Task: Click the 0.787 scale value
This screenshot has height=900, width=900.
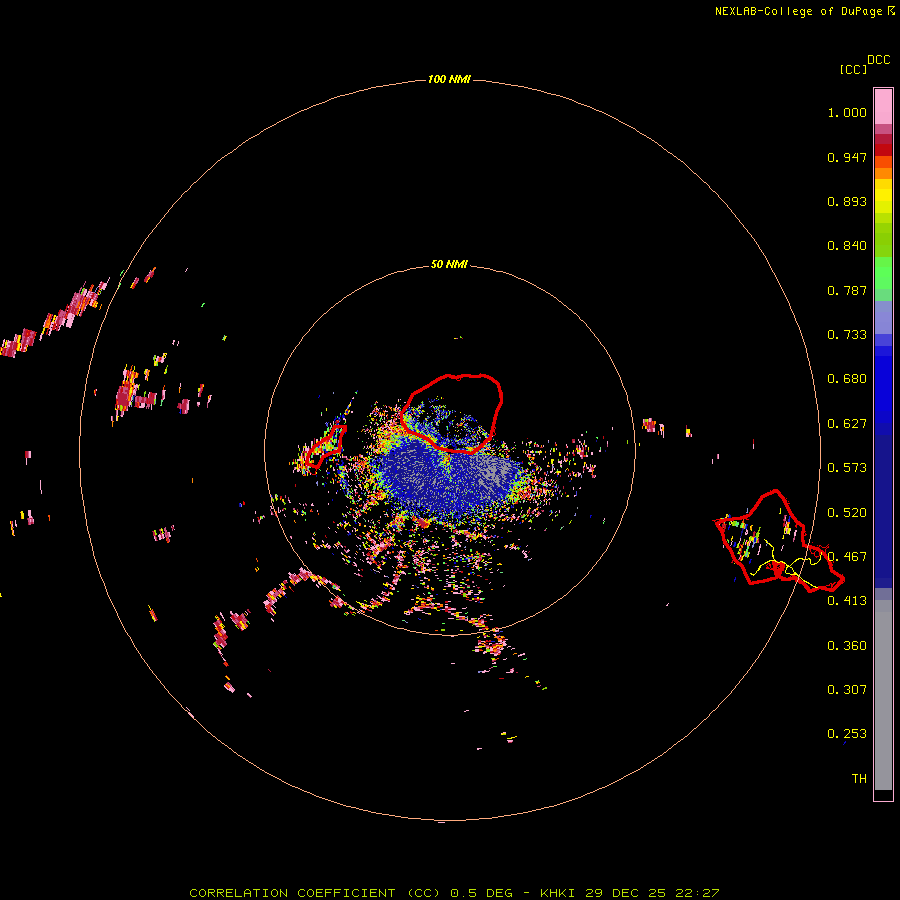Action: [x=847, y=290]
